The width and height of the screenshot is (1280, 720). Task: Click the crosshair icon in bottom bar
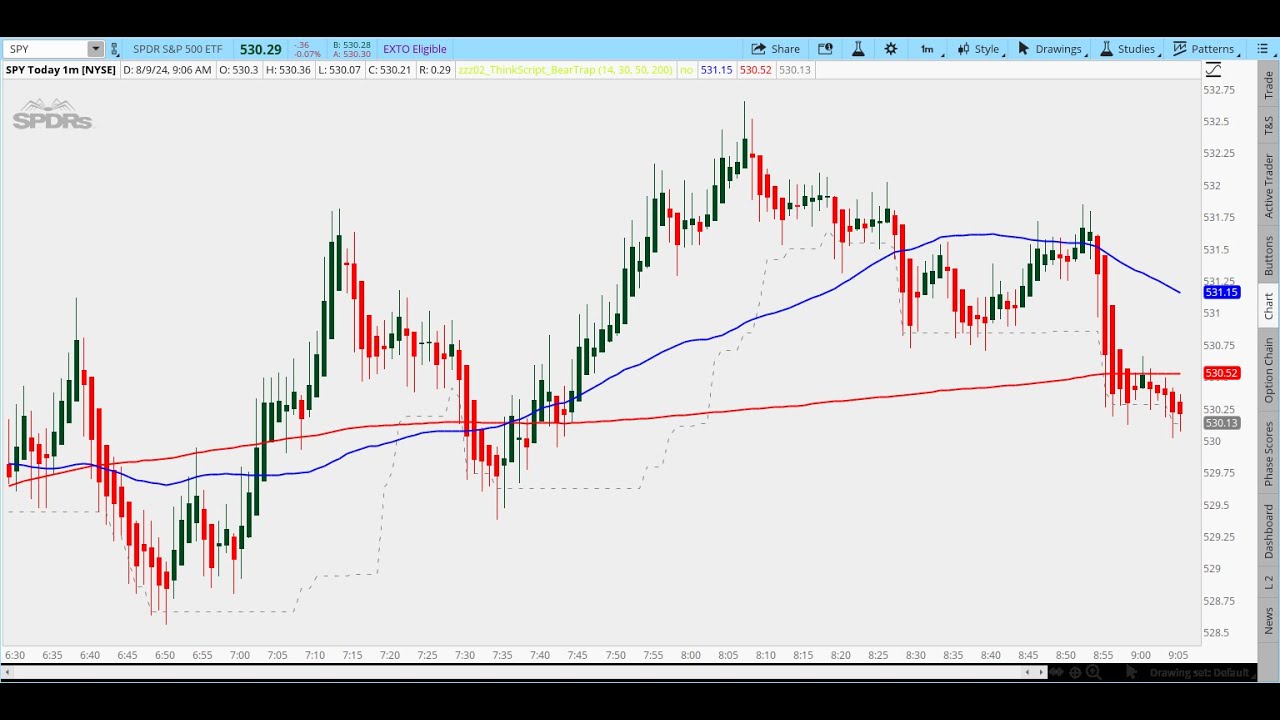[1075, 672]
